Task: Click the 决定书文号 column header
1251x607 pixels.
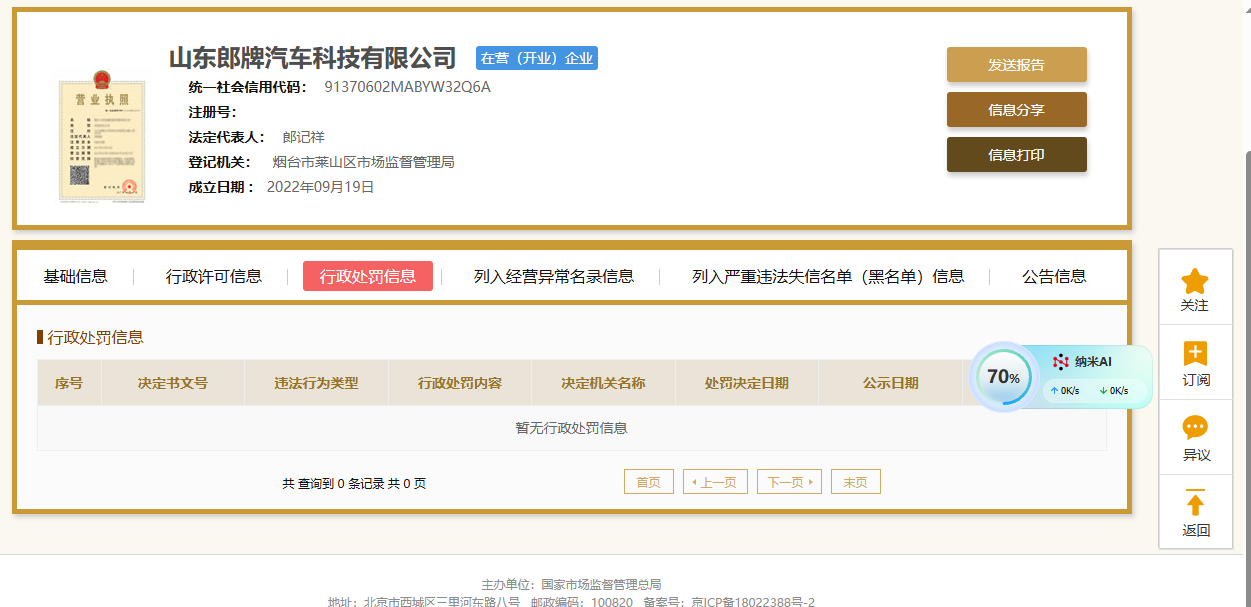Action: point(173,383)
